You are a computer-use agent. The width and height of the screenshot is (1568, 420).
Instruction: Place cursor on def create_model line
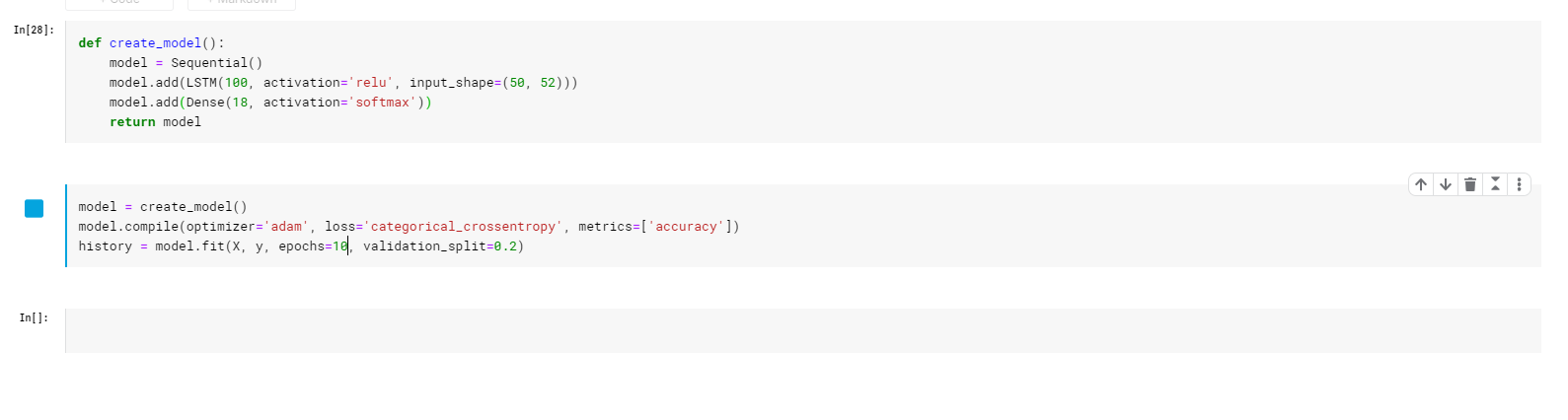(152, 43)
